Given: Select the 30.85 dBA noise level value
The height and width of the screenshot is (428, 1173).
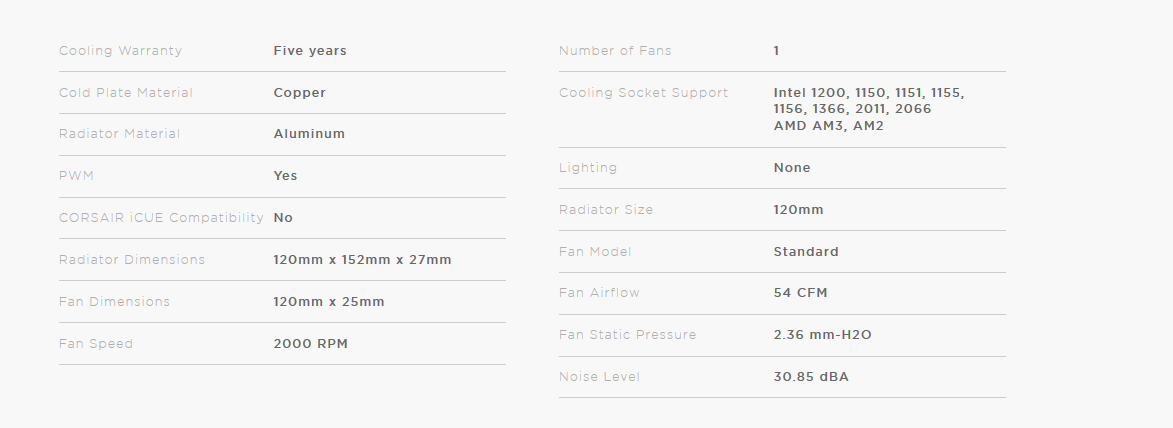Looking at the screenshot, I should click(811, 377).
